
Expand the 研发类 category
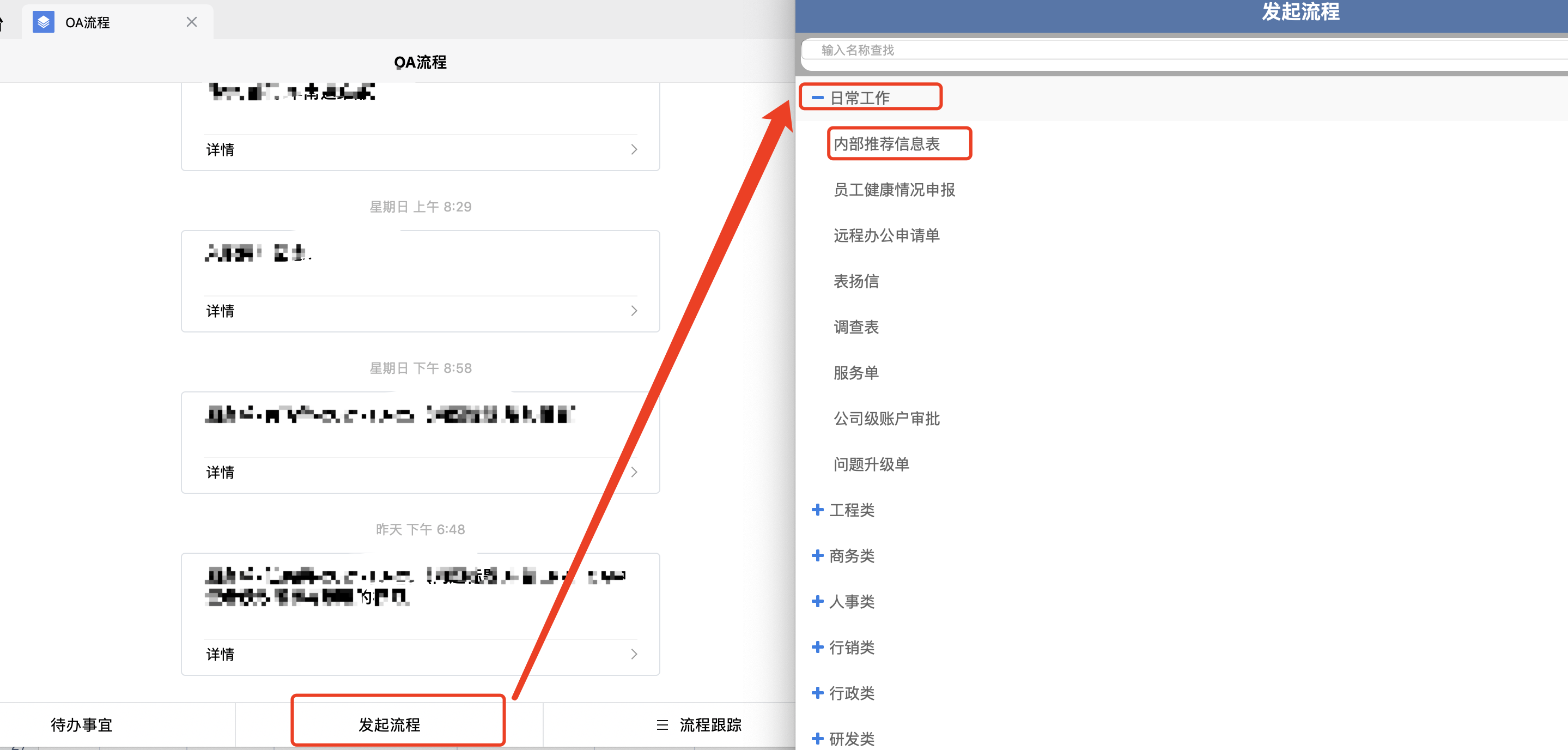click(x=817, y=738)
